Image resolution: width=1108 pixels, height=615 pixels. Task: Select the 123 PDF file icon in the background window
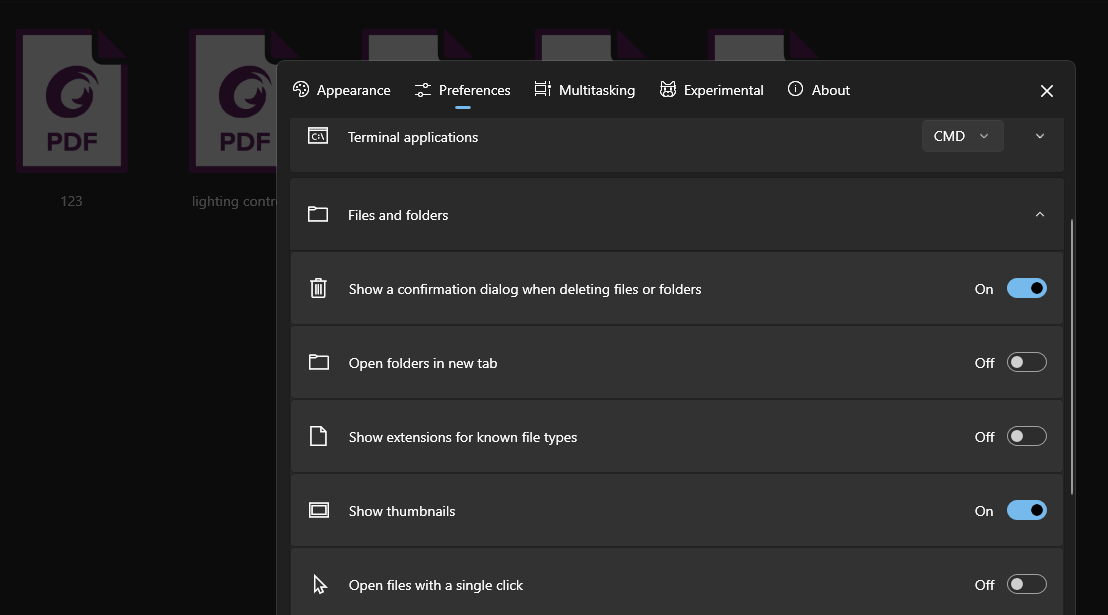pos(71,101)
